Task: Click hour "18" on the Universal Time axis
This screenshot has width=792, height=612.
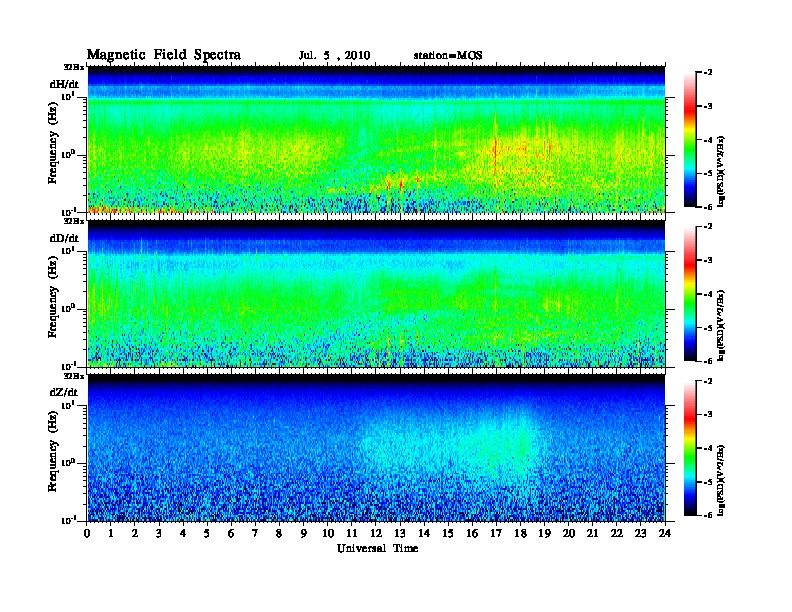Action: pyautogui.click(x=520, y=533)
